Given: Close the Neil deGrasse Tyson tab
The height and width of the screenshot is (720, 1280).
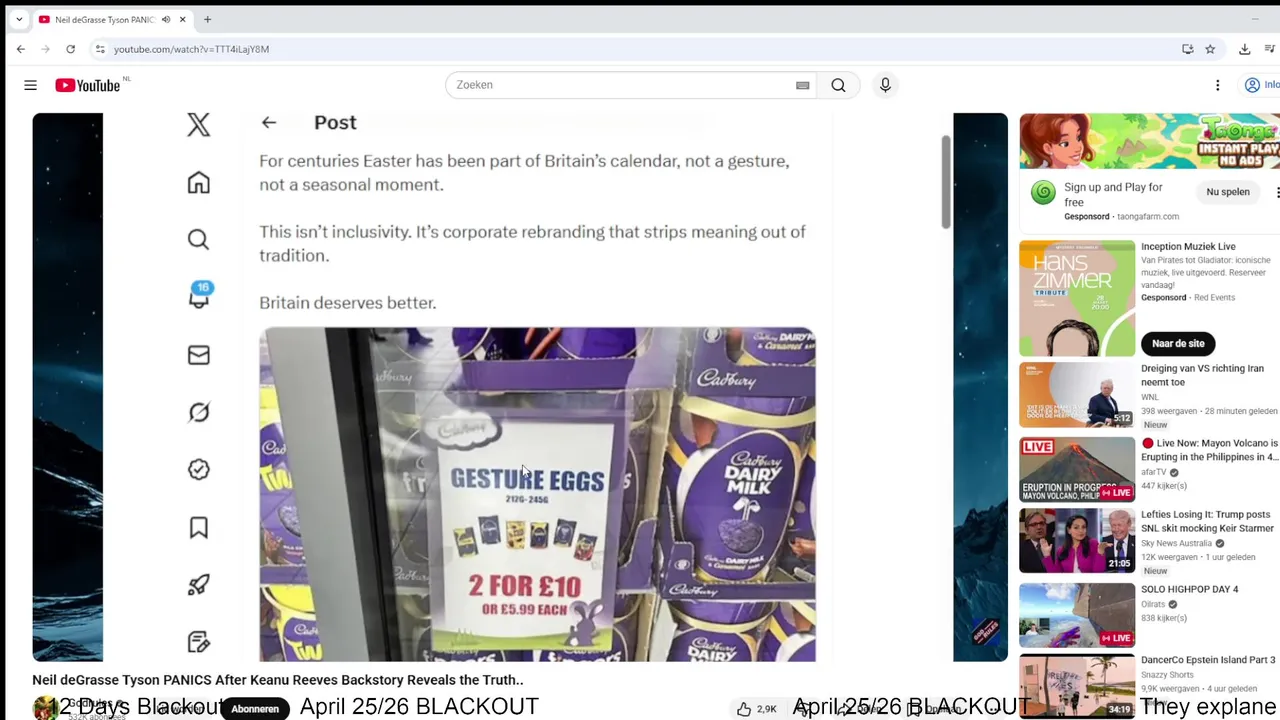Looking at the screenshot, I should [x=182, y=19].
